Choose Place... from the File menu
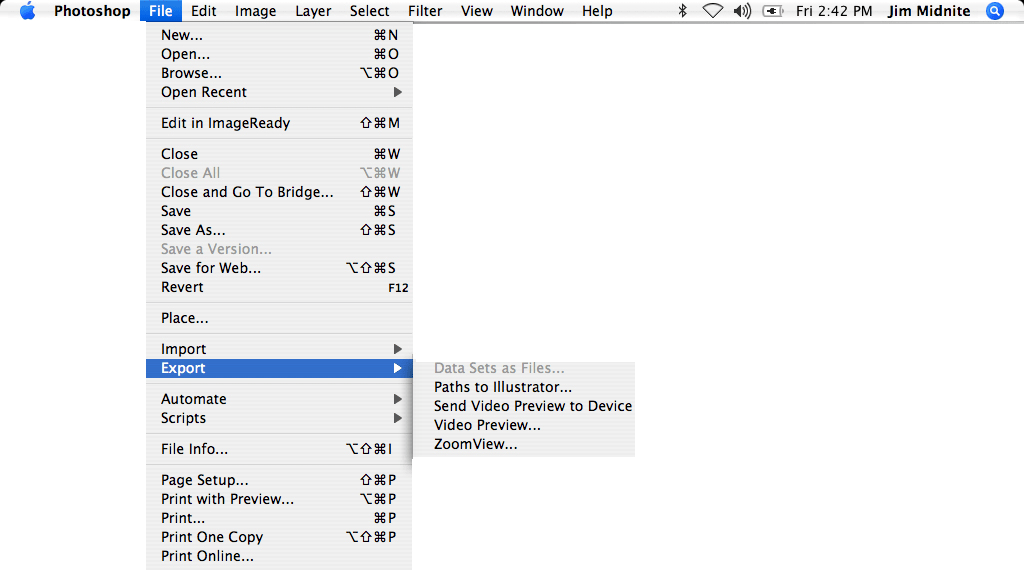Screen dimensions: 1024x570 pos(279,318)
